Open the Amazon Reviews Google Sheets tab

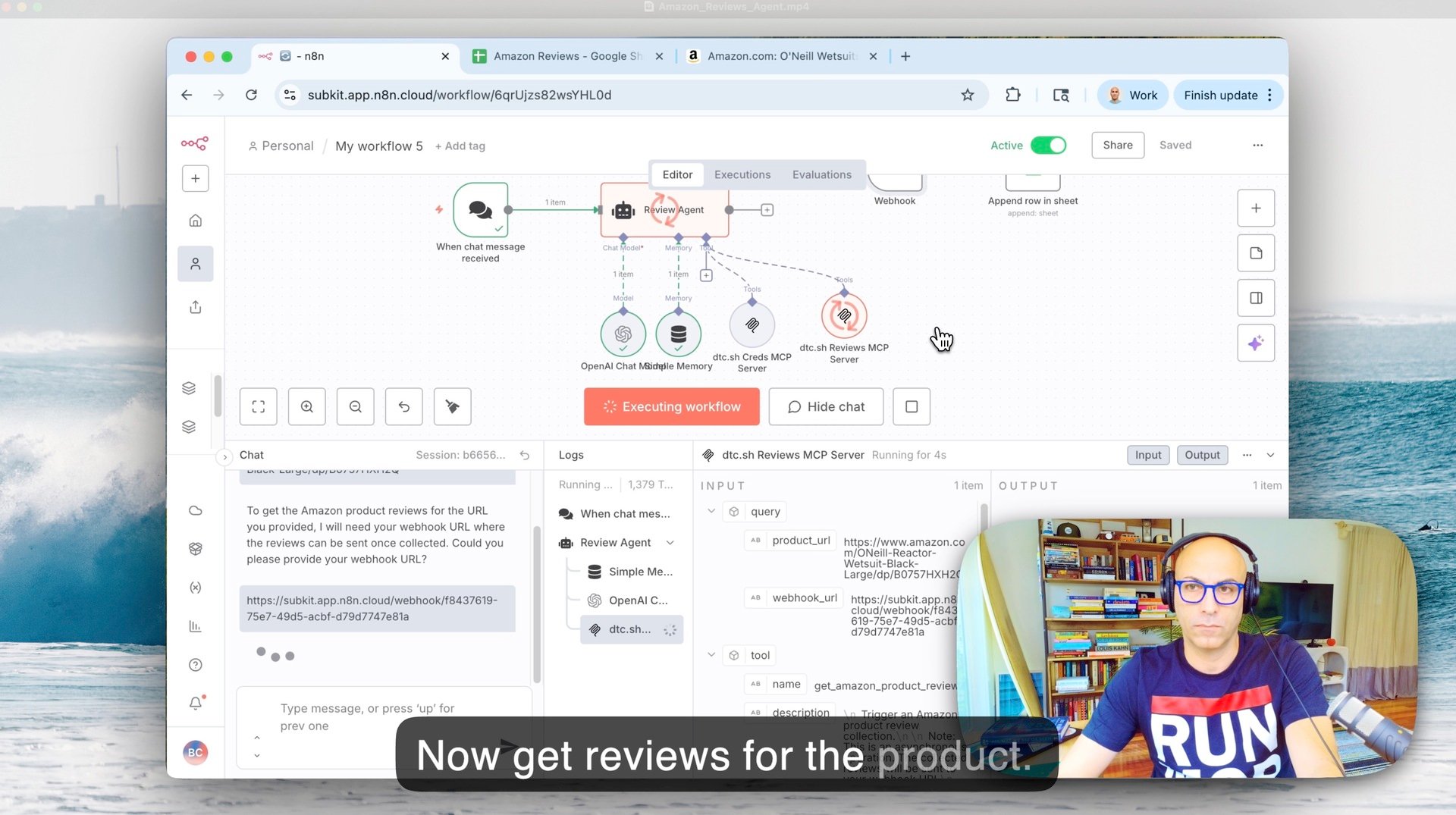click(566, 56)
